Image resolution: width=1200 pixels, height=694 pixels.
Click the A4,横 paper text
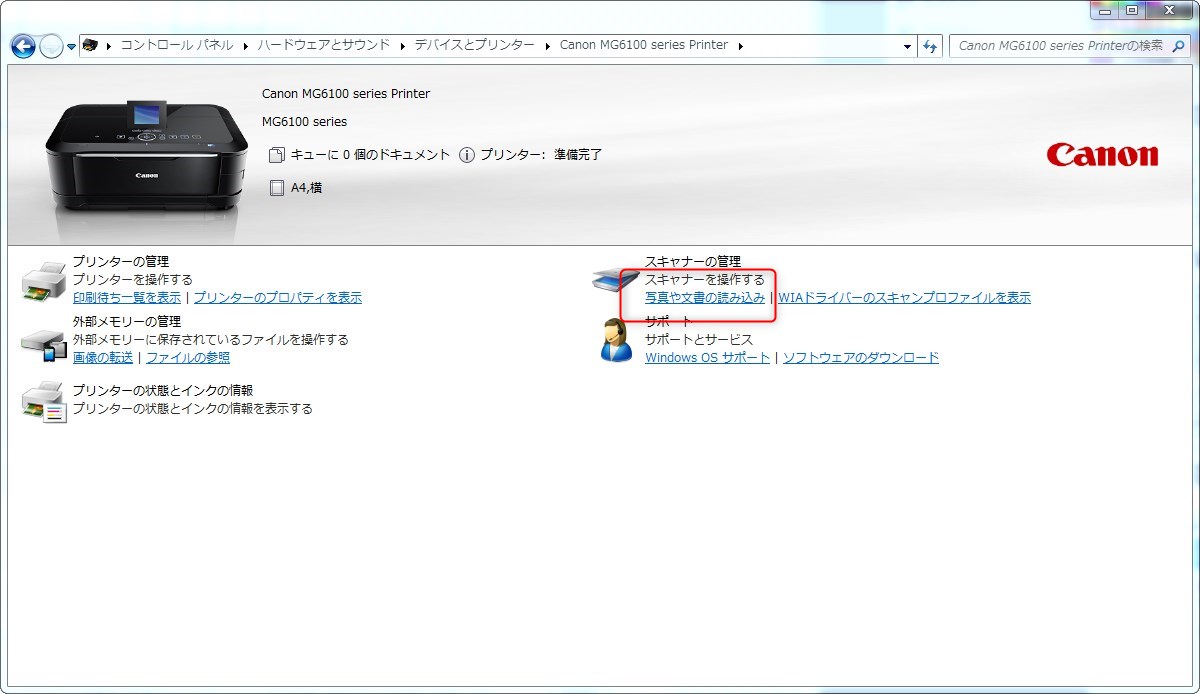306,188
